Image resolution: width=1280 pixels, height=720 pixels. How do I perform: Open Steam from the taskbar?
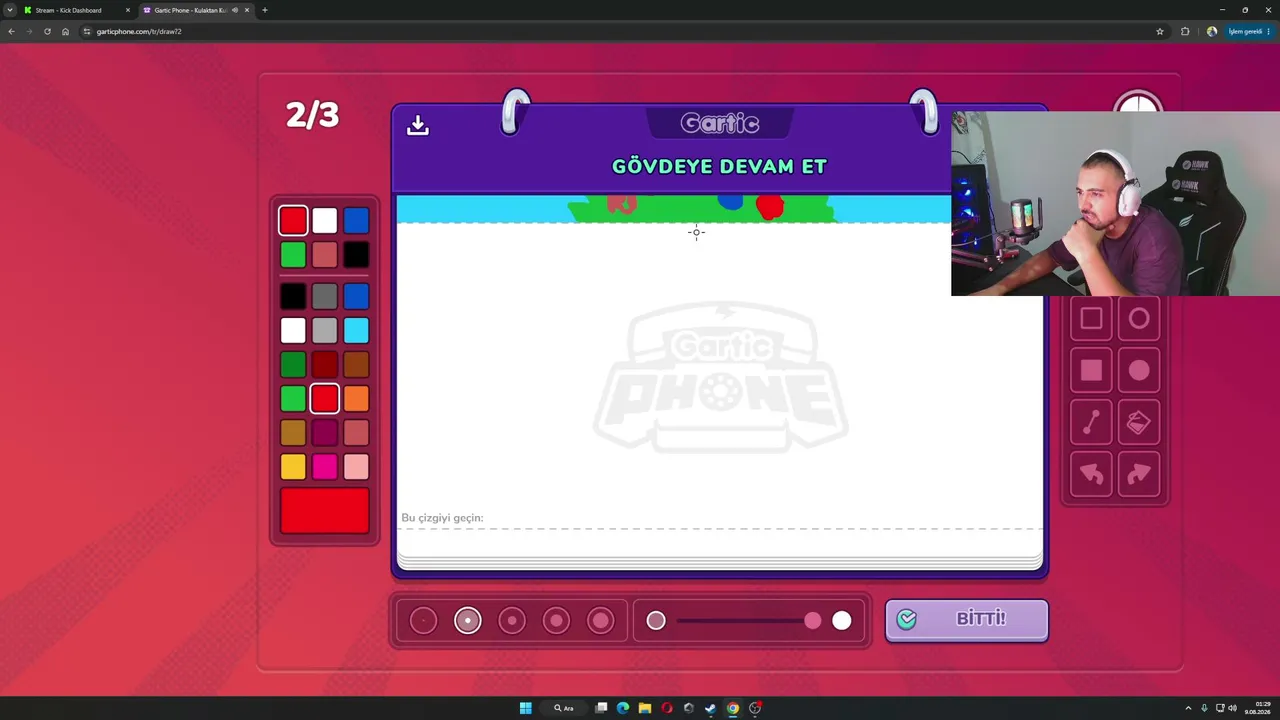click(710, 708)
